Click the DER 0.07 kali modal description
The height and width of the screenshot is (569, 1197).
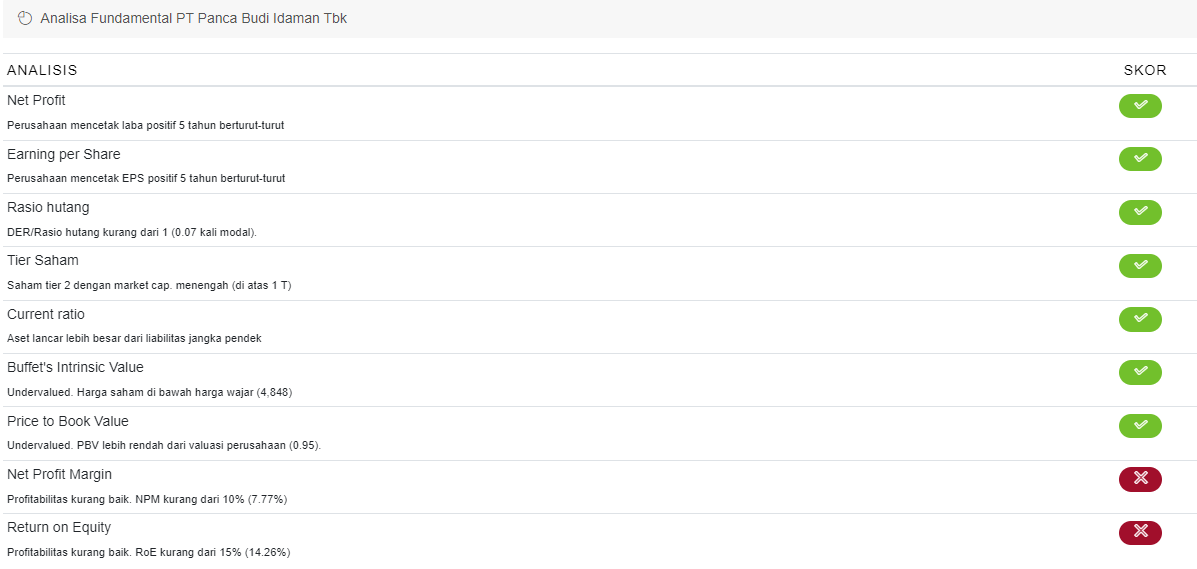click(x=132, y=232)
